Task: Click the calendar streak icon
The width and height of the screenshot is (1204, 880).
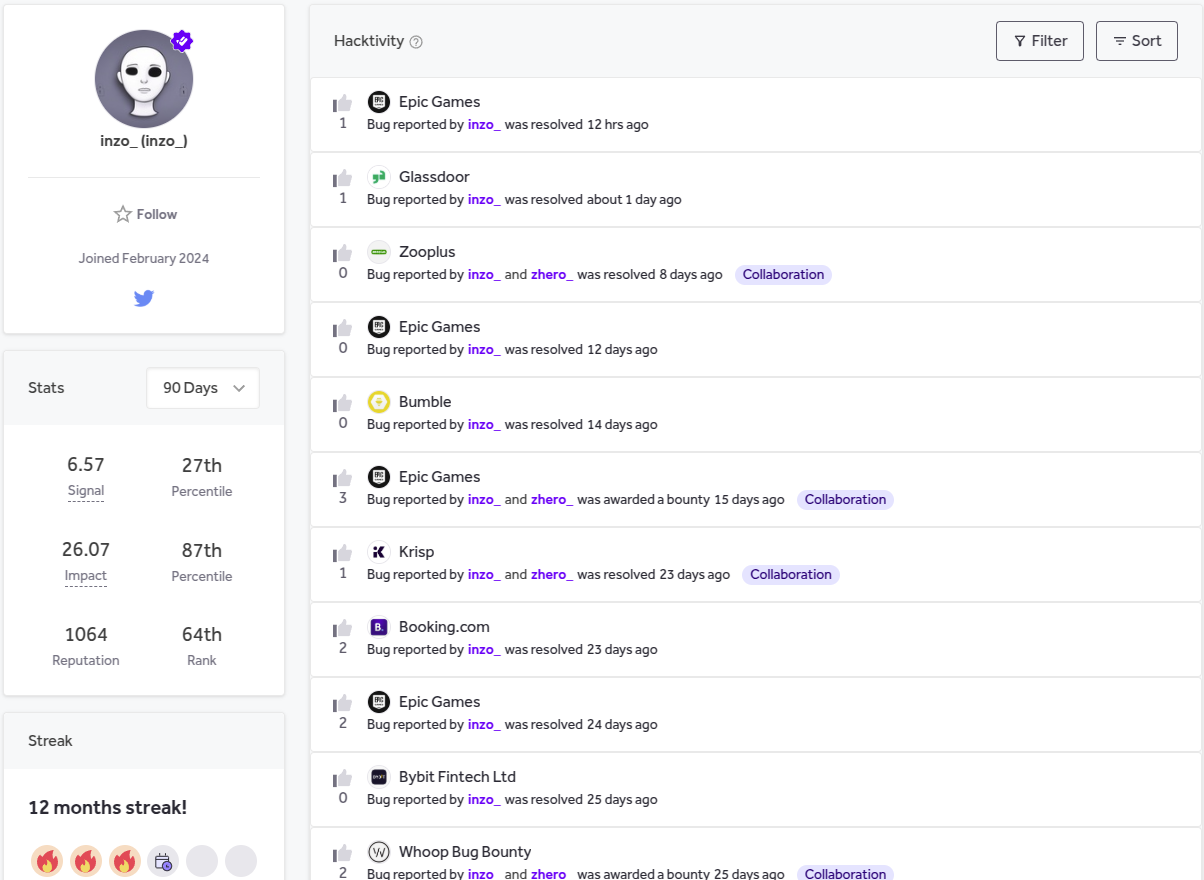Action: pos(163,860)
